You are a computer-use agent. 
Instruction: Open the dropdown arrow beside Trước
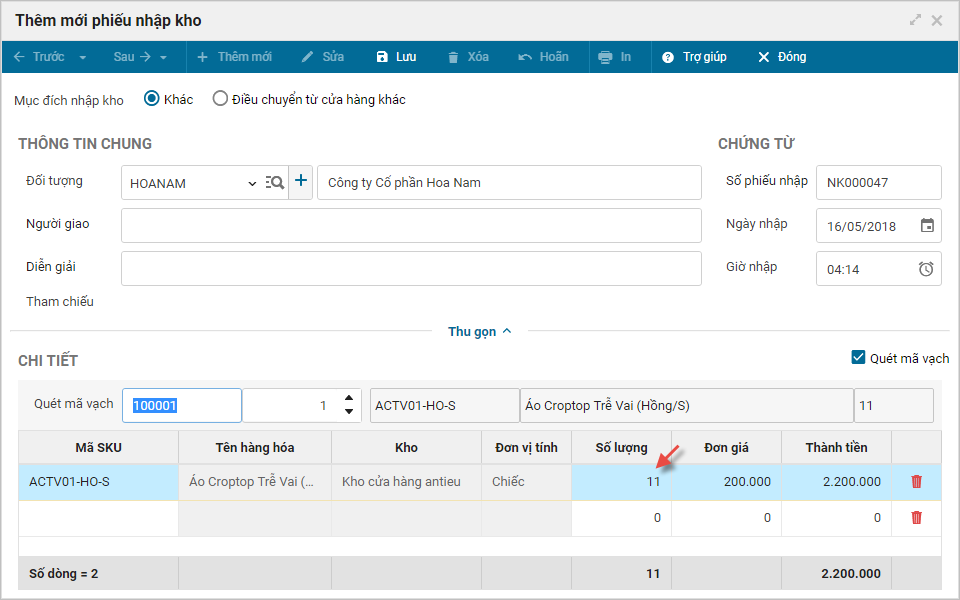[83, 58]
